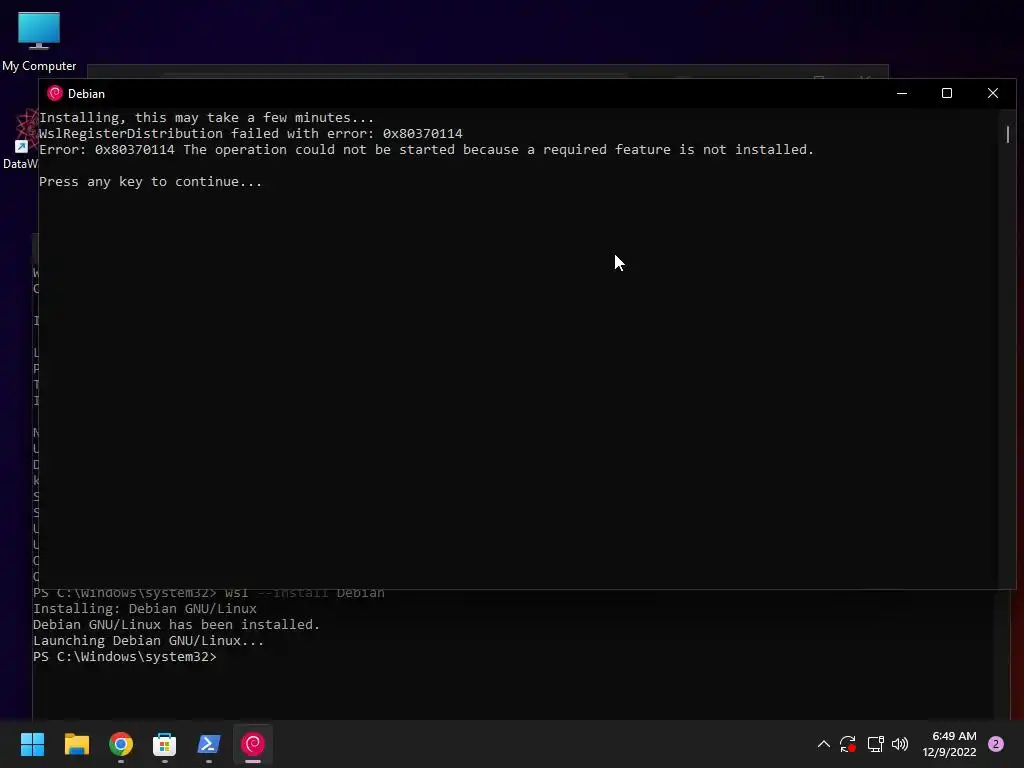Click the Debian console vertical scrollbar thumb
Screen dimensions: 1024x768
[1008, 134]
